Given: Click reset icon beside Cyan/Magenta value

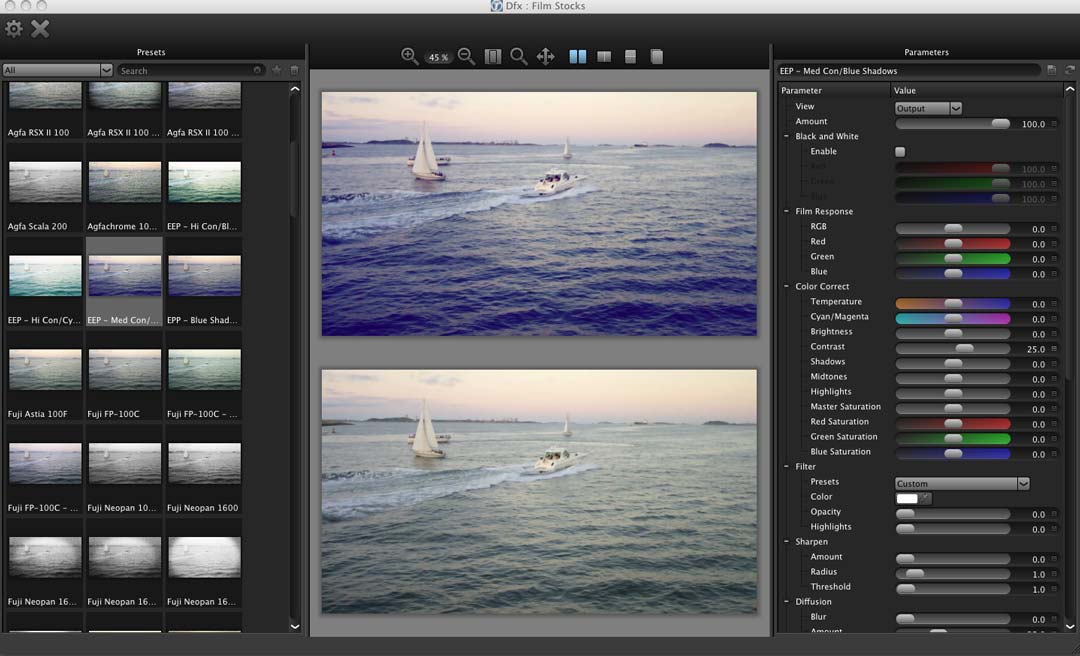Looking at the screenshot, I should point(1054,319).
